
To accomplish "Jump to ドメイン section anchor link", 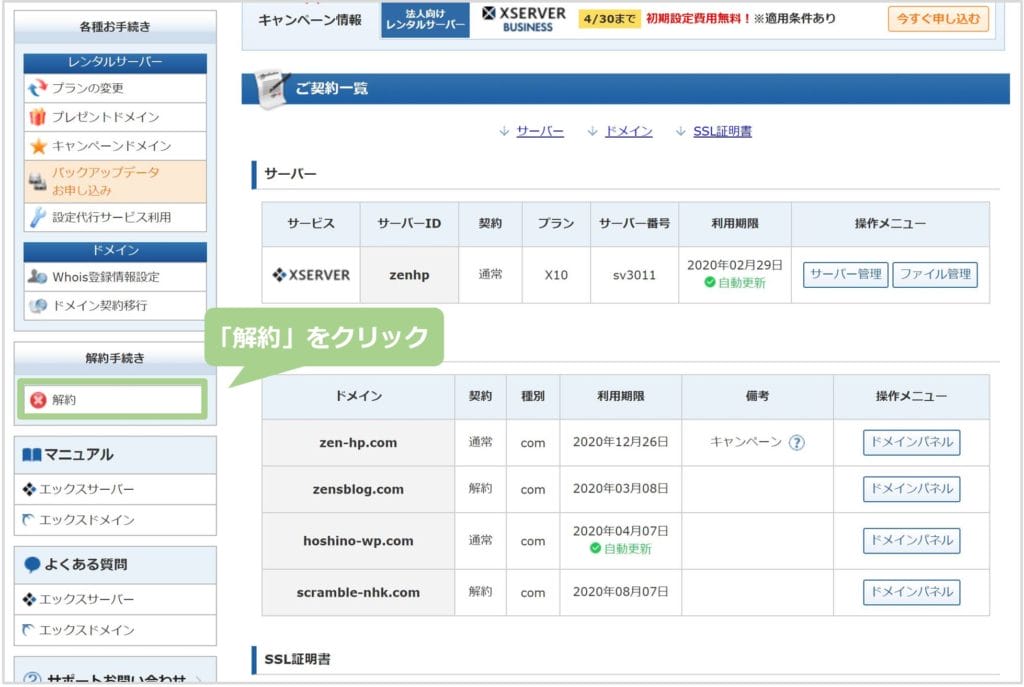I will (x=628, y=131).
